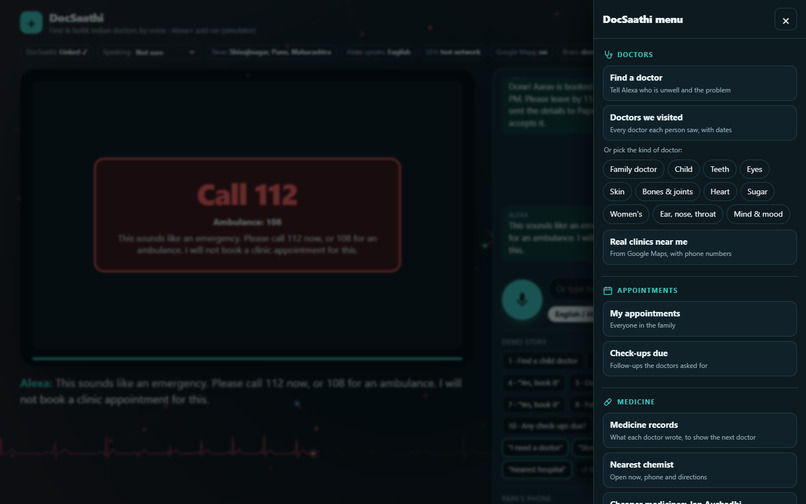The width and height of the screenshot is (806, 504).
Task: Open Check-ups due
Action: click(x=700, y=358)
